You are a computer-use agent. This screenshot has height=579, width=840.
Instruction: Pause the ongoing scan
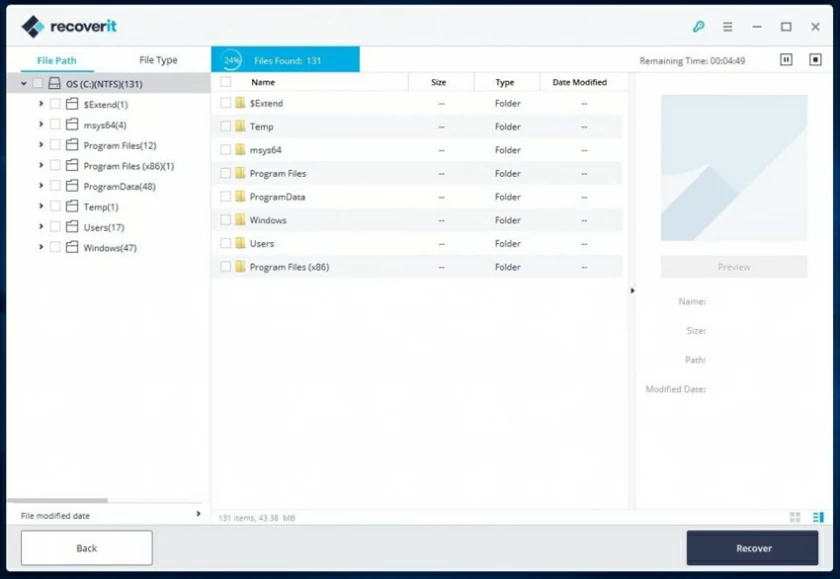786,59
